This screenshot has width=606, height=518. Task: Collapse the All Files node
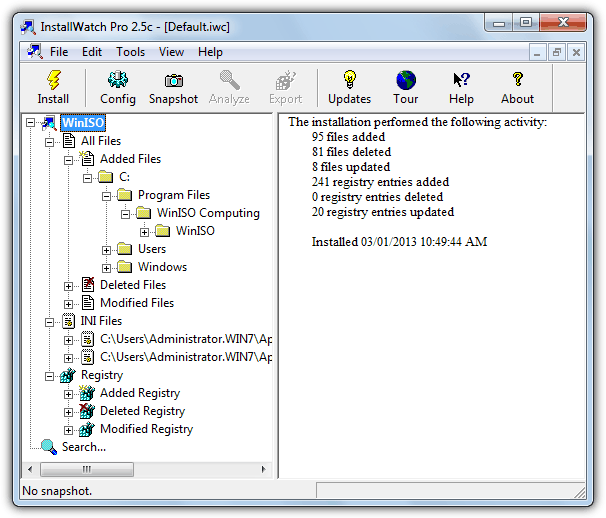click(x=49, y=142)
